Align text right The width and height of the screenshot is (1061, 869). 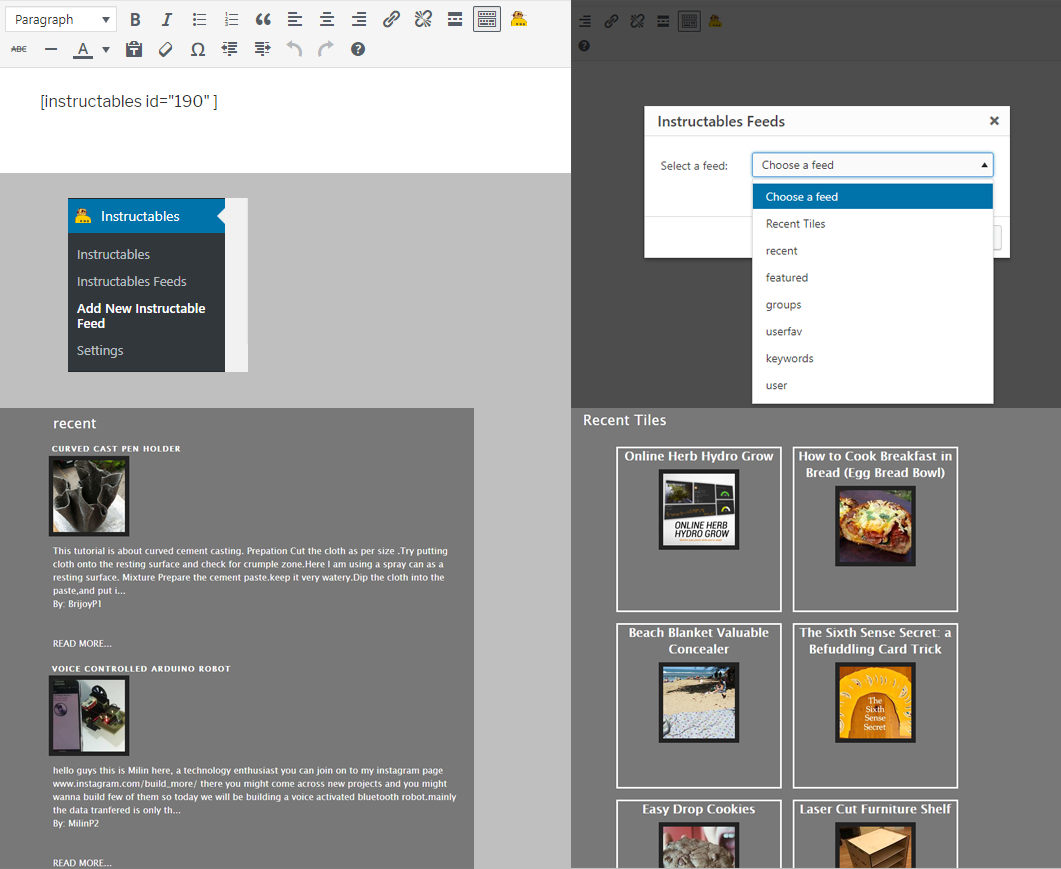(359, 20)
